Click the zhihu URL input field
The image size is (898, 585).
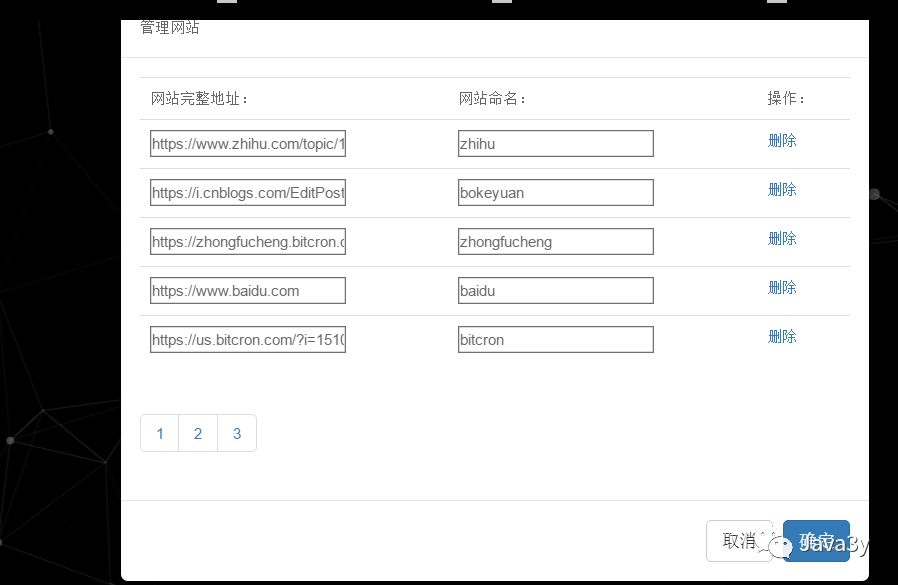248,143
